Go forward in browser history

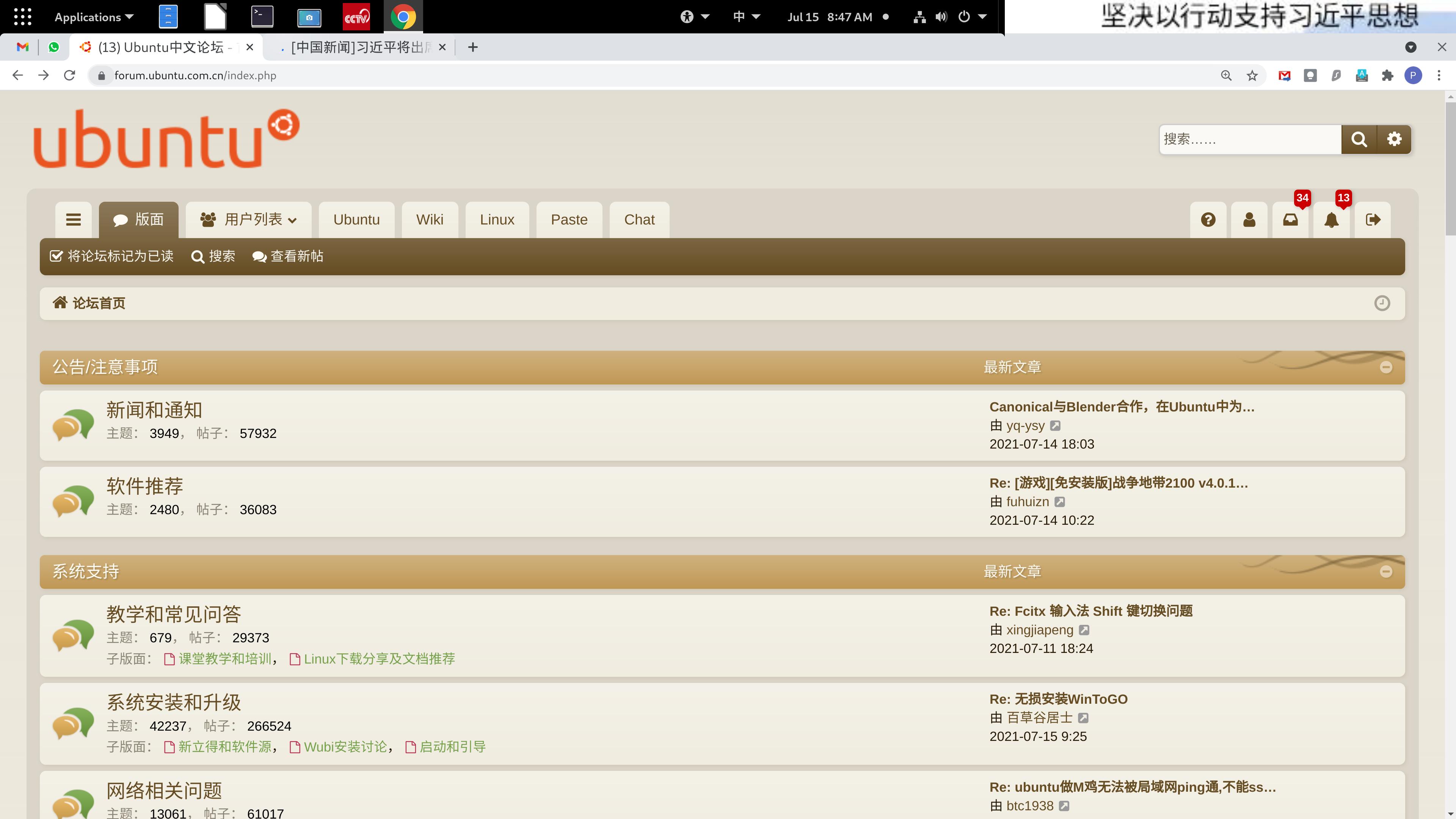point(44,75)
